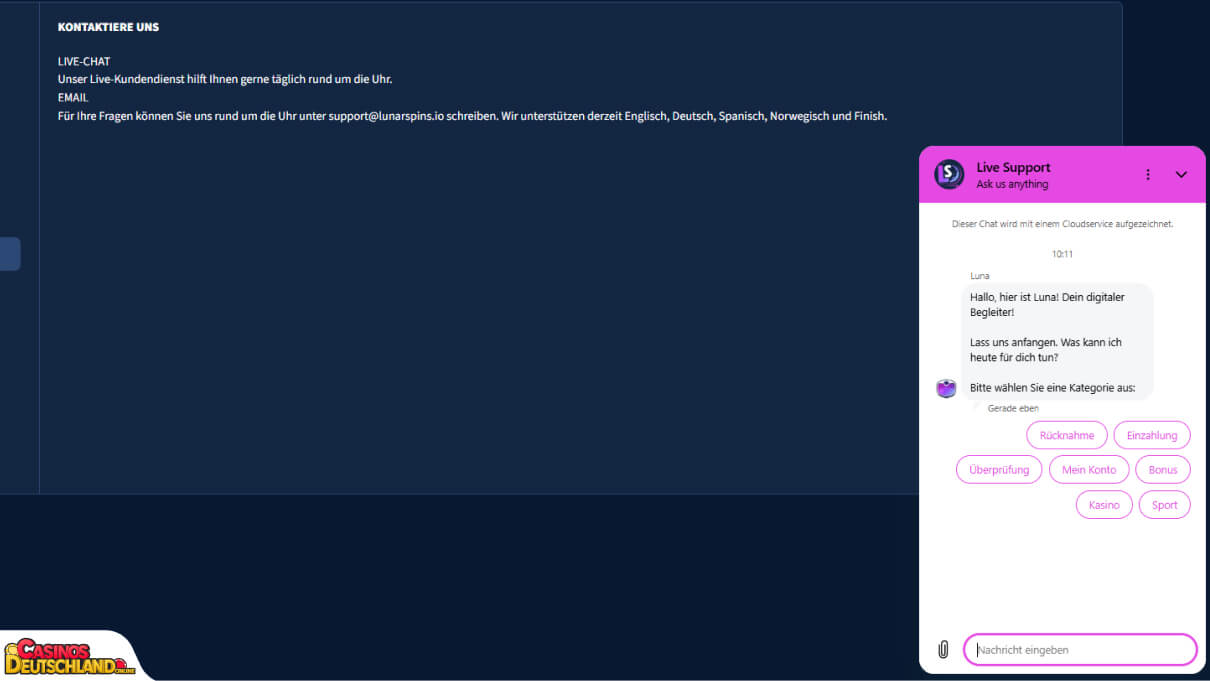
Task: Choose the Einzahlung category
Action: (1152, 435)
